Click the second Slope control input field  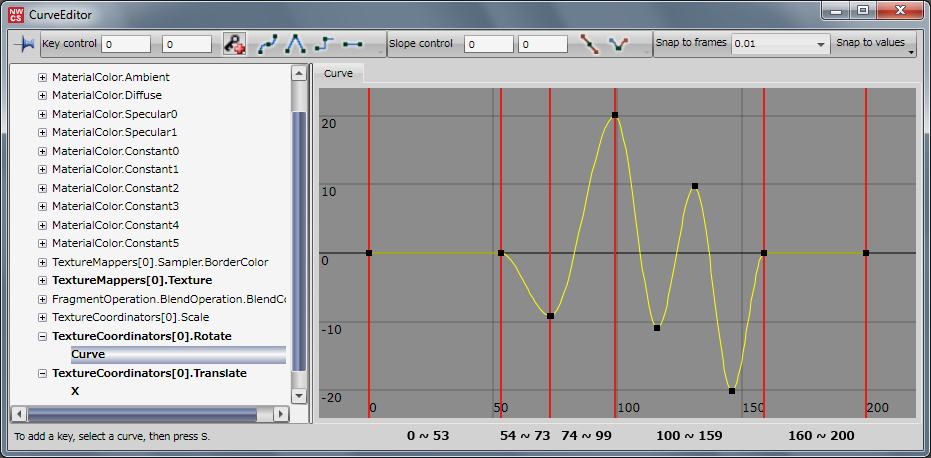pos(543,44)
